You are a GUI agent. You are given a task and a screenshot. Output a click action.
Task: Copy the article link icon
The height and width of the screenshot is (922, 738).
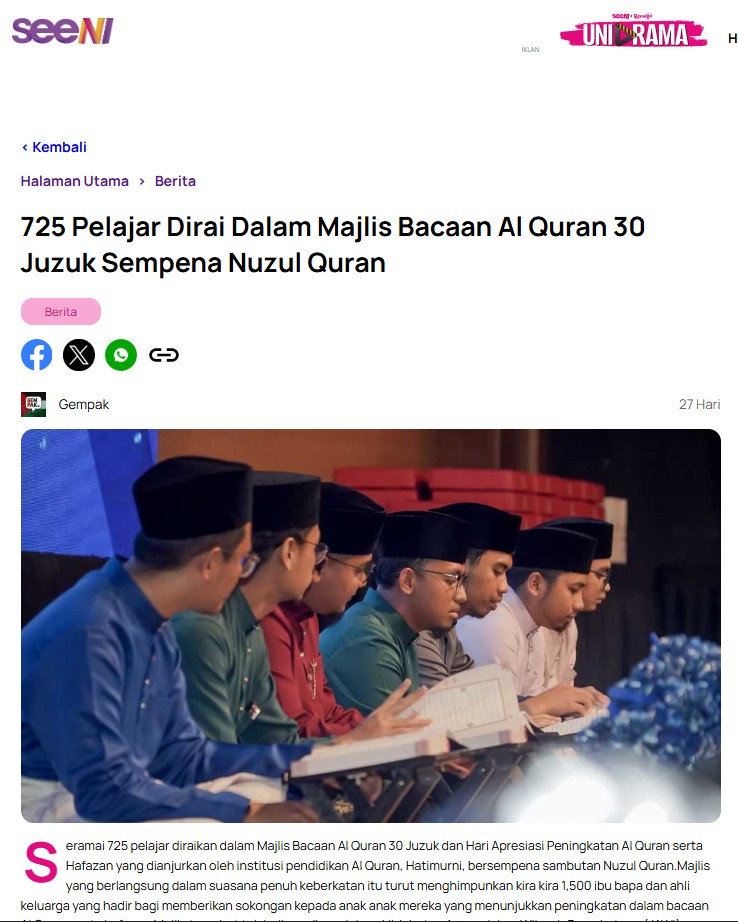(x=164, y=355)
